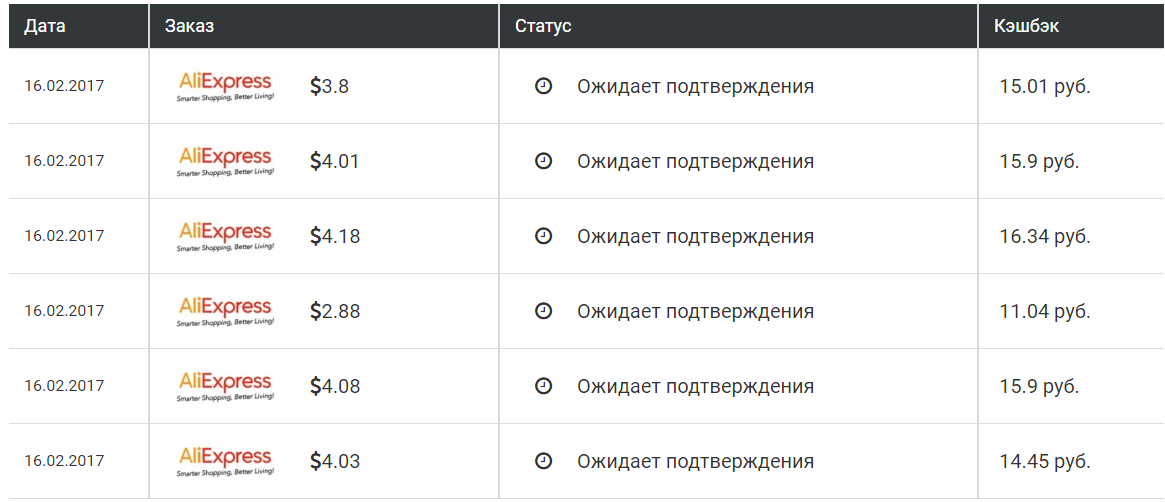
Task: Click the Заказ column header
Action: pos(189,26)
